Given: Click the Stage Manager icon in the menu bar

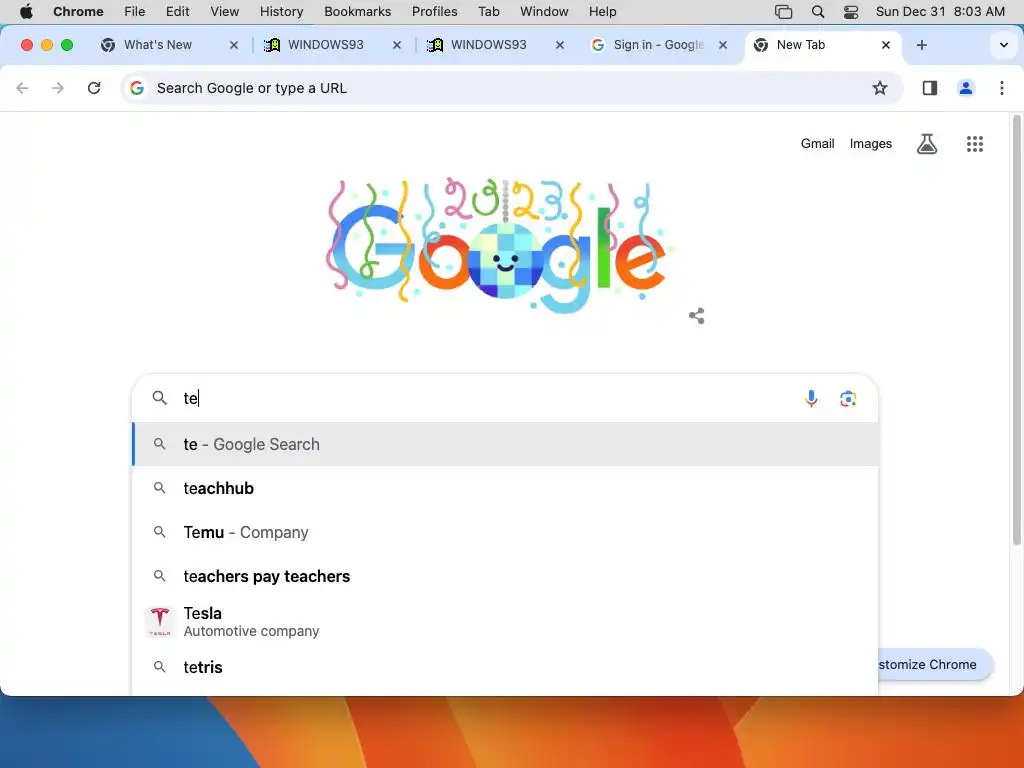Looking at the screenshot, I should [x=783, y=12].
